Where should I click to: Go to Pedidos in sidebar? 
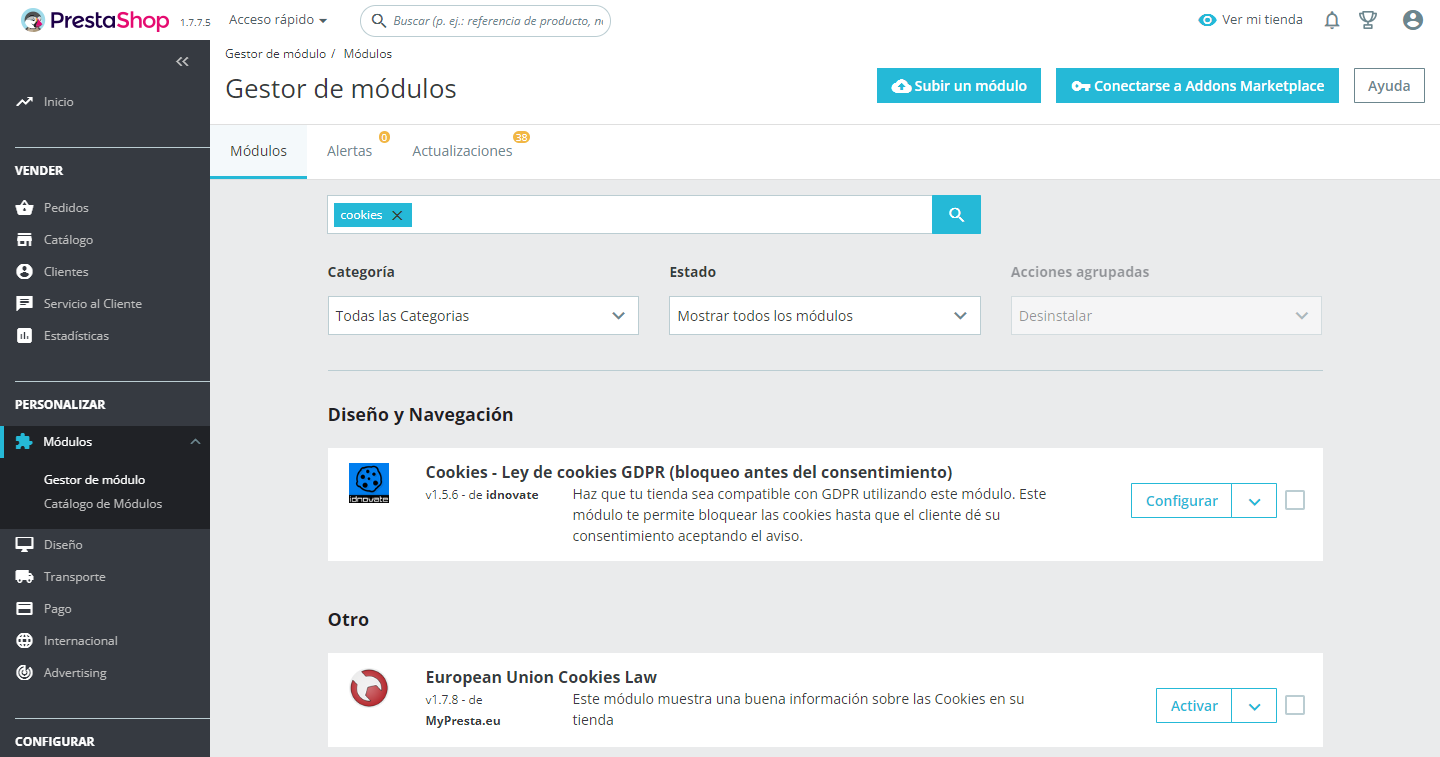(66, 208)
